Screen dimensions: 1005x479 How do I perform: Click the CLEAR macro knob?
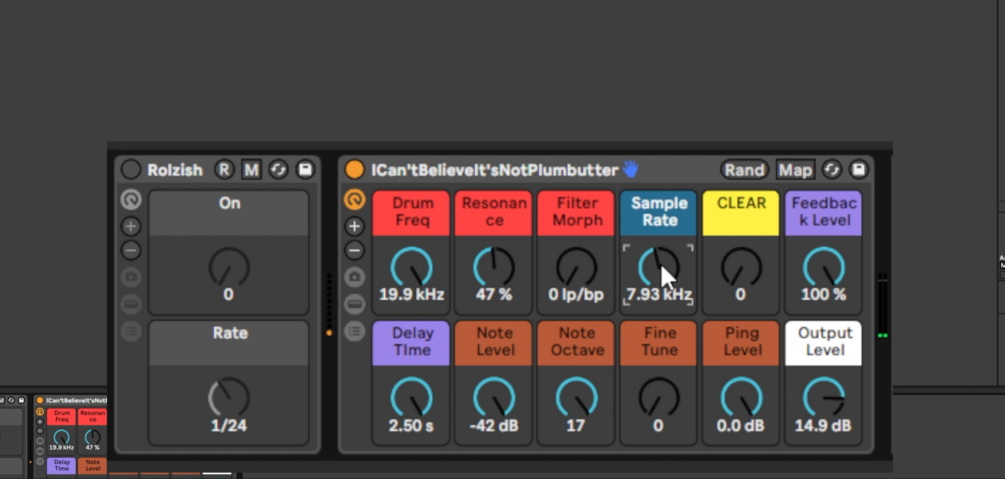click(742, 267)
